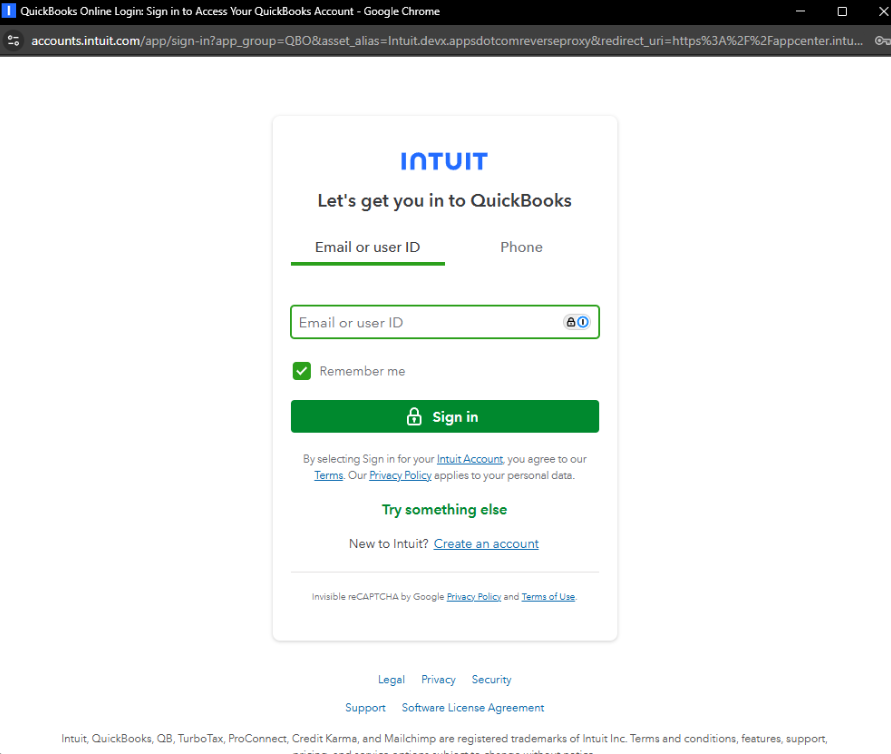Click Create an account link

coord(486,544)
